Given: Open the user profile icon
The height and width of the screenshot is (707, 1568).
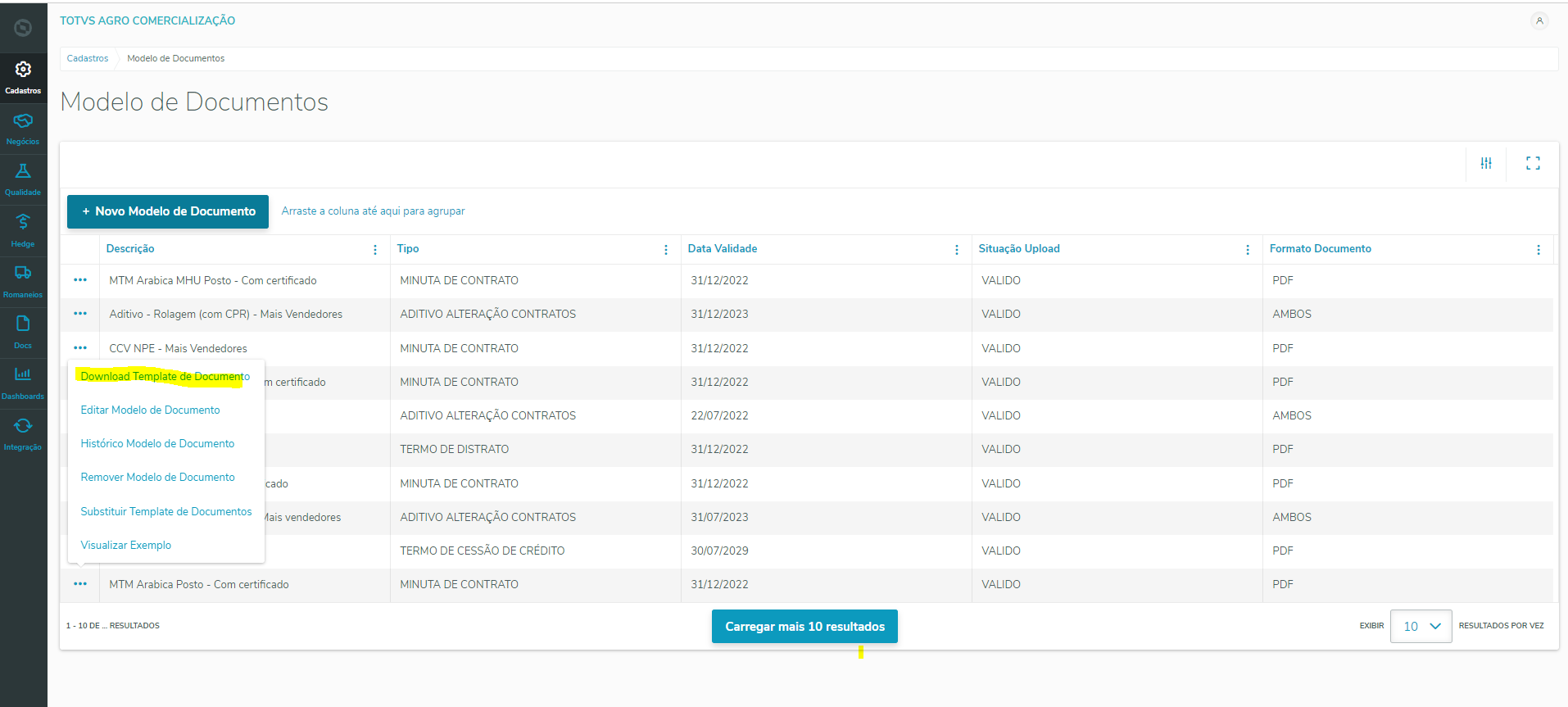Looking at the screenshot, I should point(1539,21).
